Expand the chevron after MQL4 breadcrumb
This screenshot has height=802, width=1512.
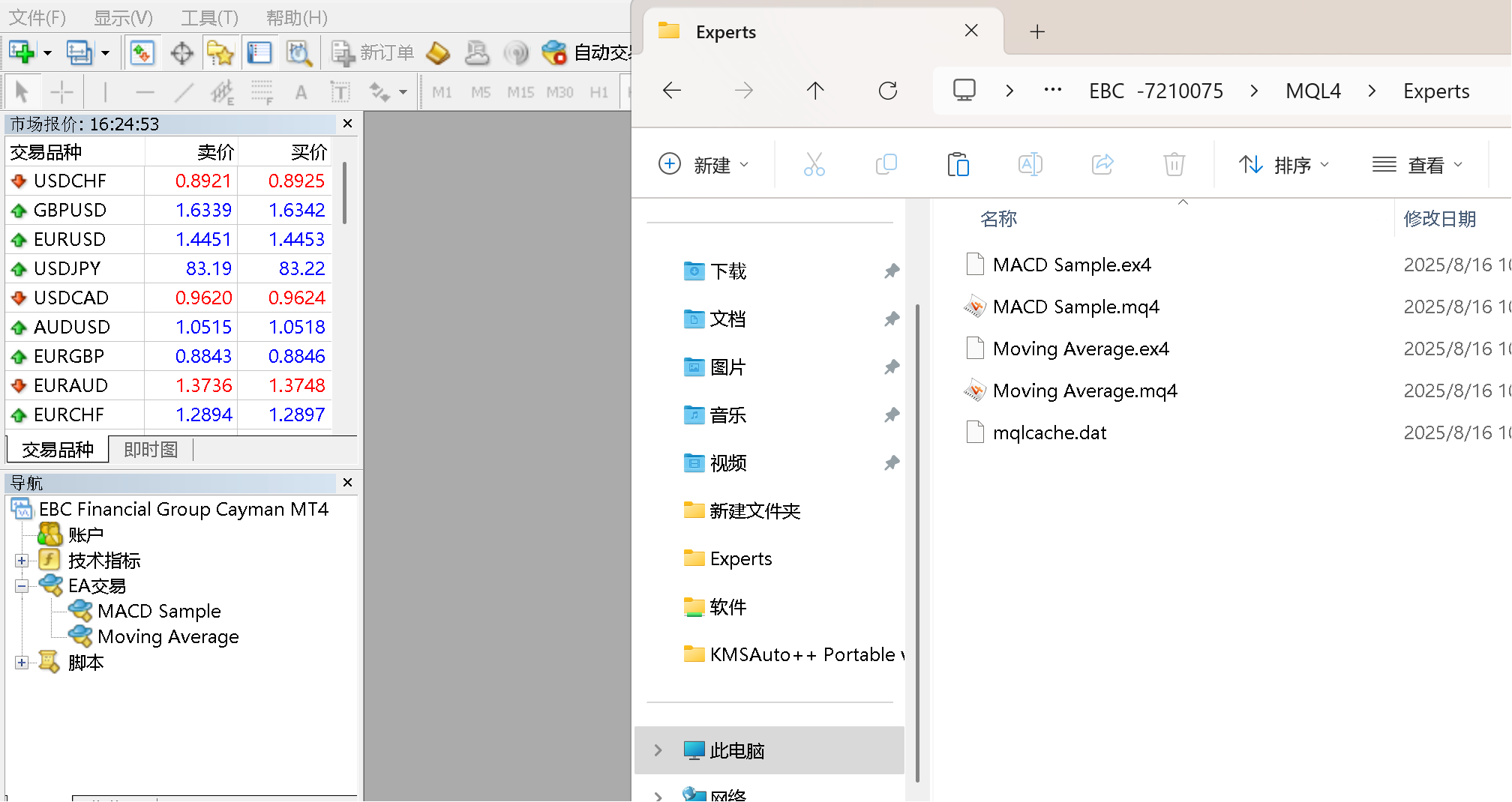click(x=1372, y=91)
